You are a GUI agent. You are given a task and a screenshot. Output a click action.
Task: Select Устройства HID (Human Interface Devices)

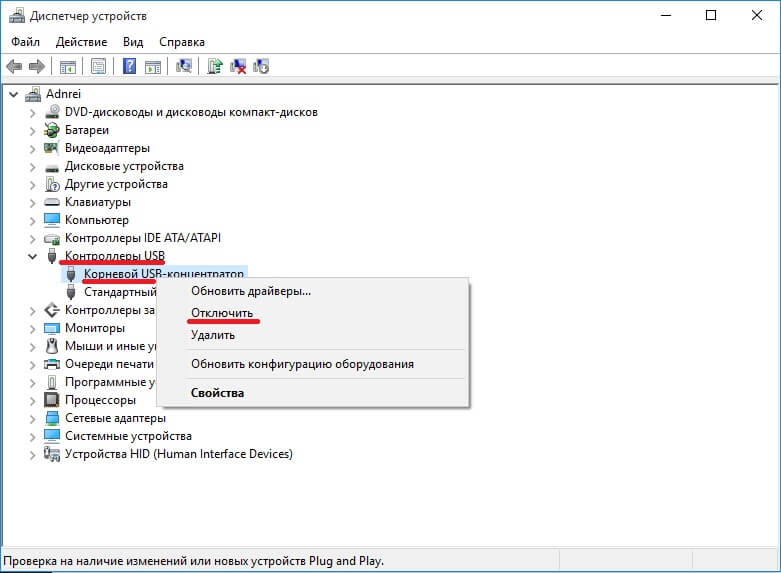pyautogui.click(x=178, y=454)
